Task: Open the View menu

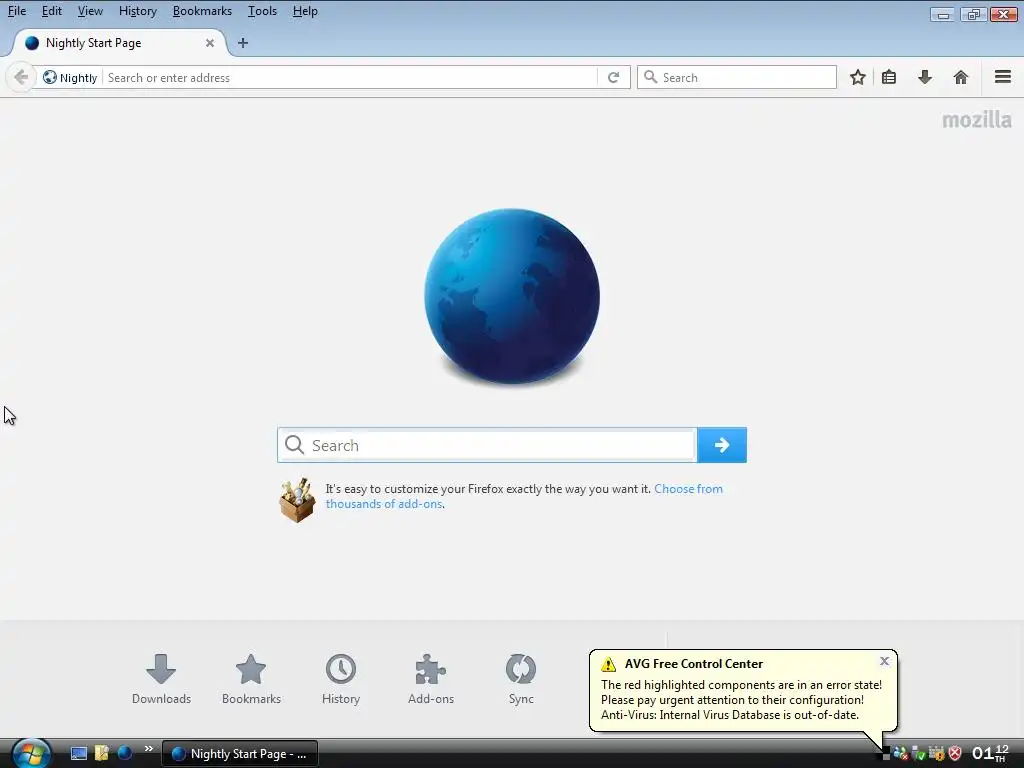Action: point(90,11)
